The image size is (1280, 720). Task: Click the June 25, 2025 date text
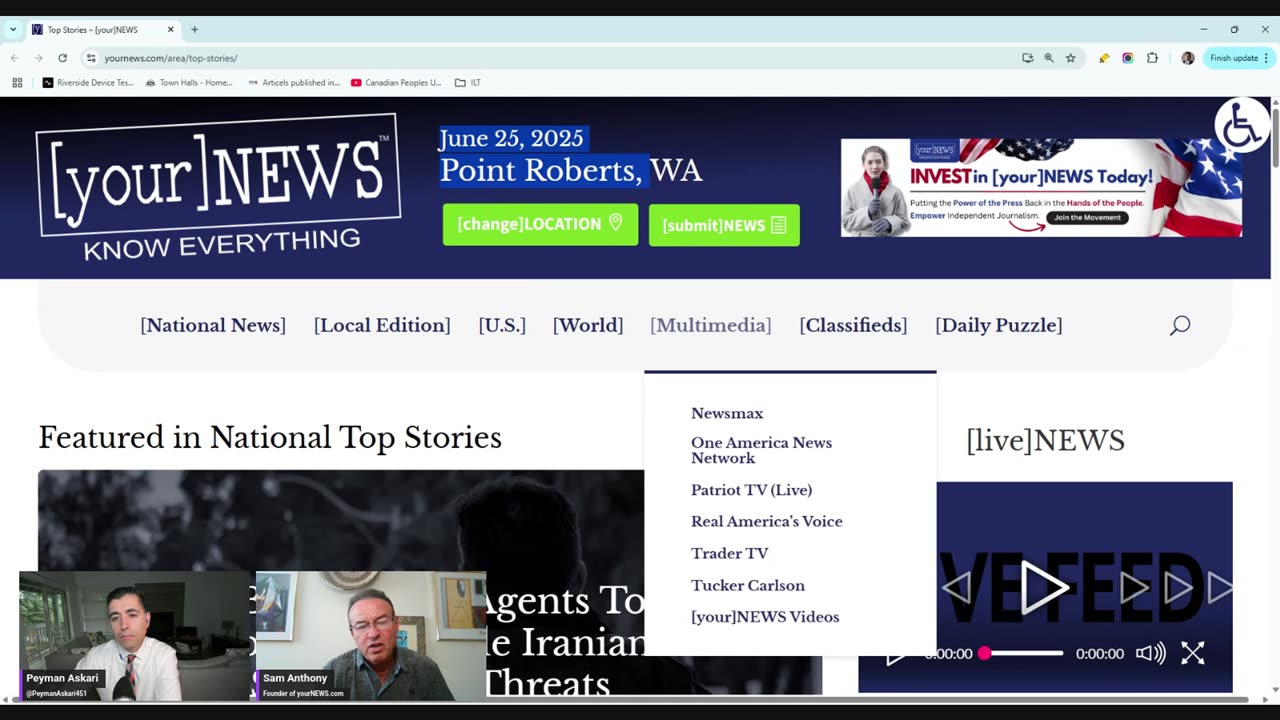pos(510,138)
